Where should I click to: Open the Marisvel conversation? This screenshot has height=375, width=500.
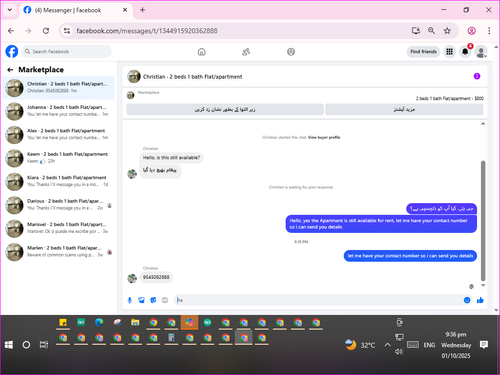click(x=59, y=228)
